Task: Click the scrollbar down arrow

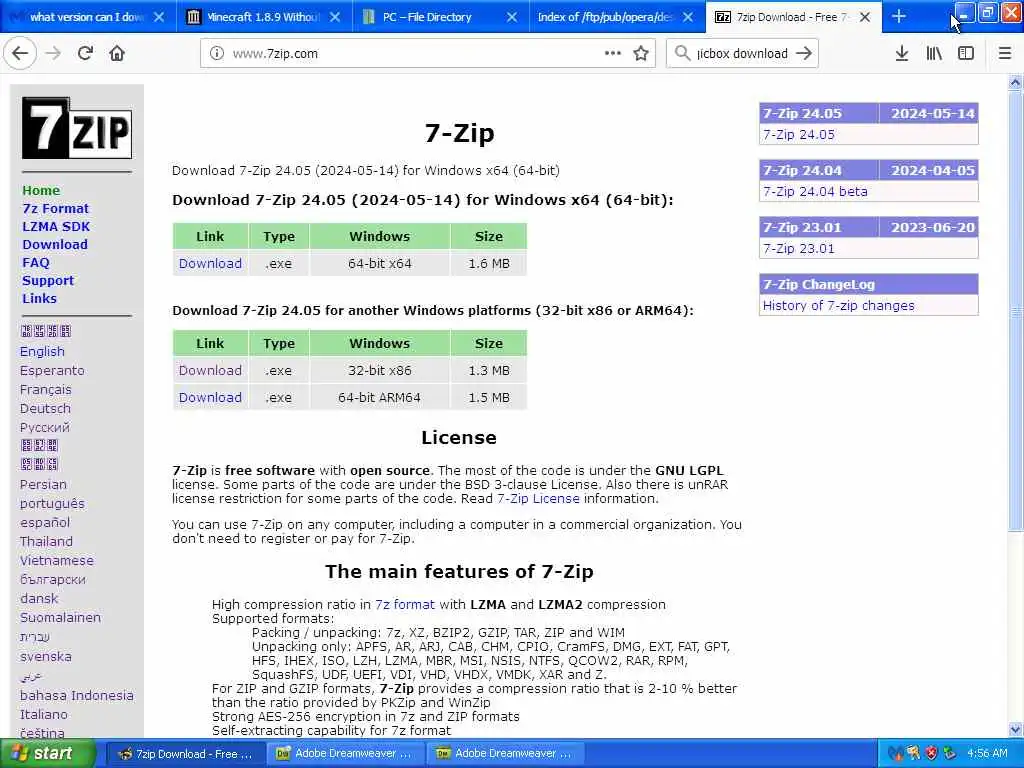Action: point(1016,729)
